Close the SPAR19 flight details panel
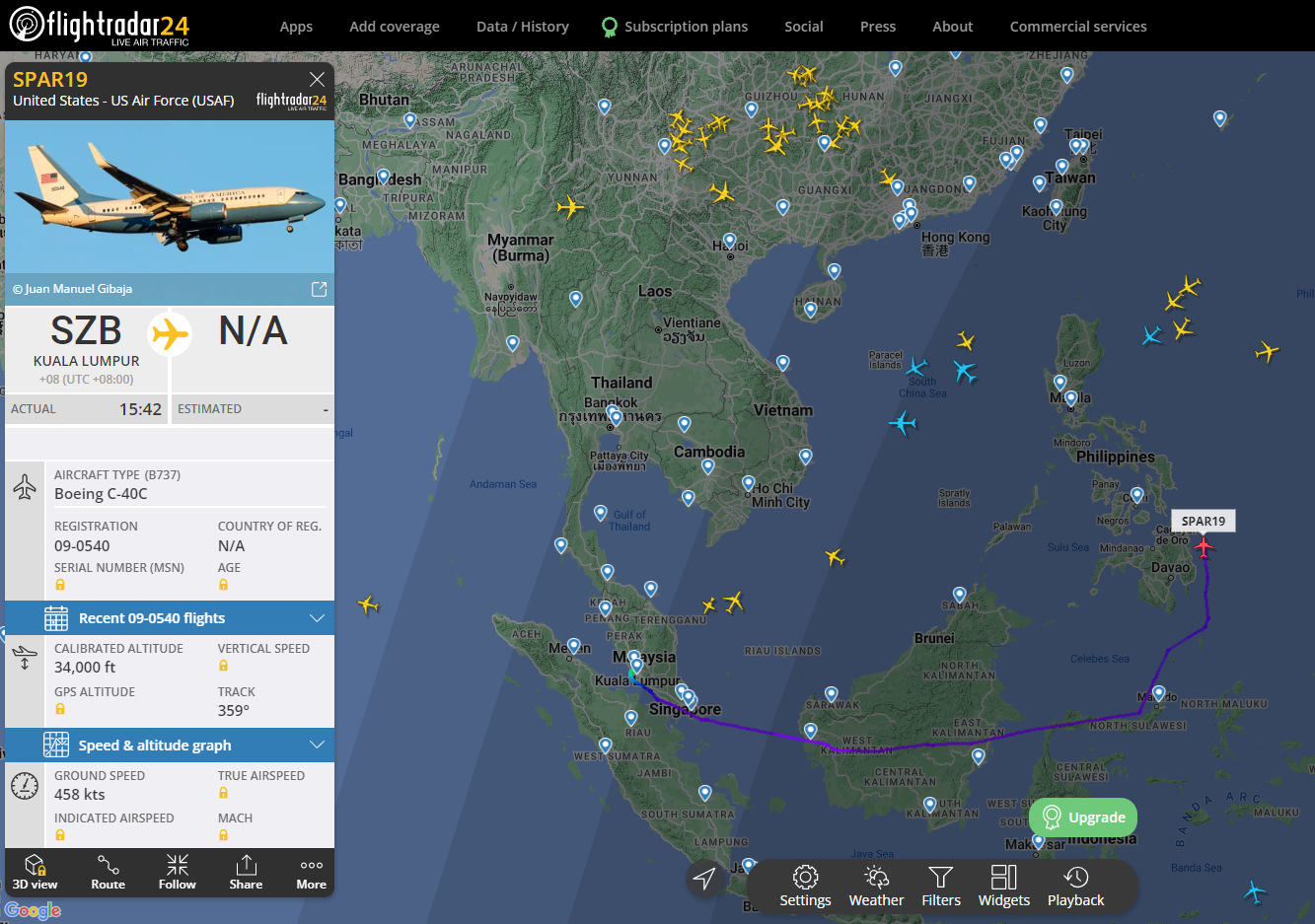 click(317, 79)
